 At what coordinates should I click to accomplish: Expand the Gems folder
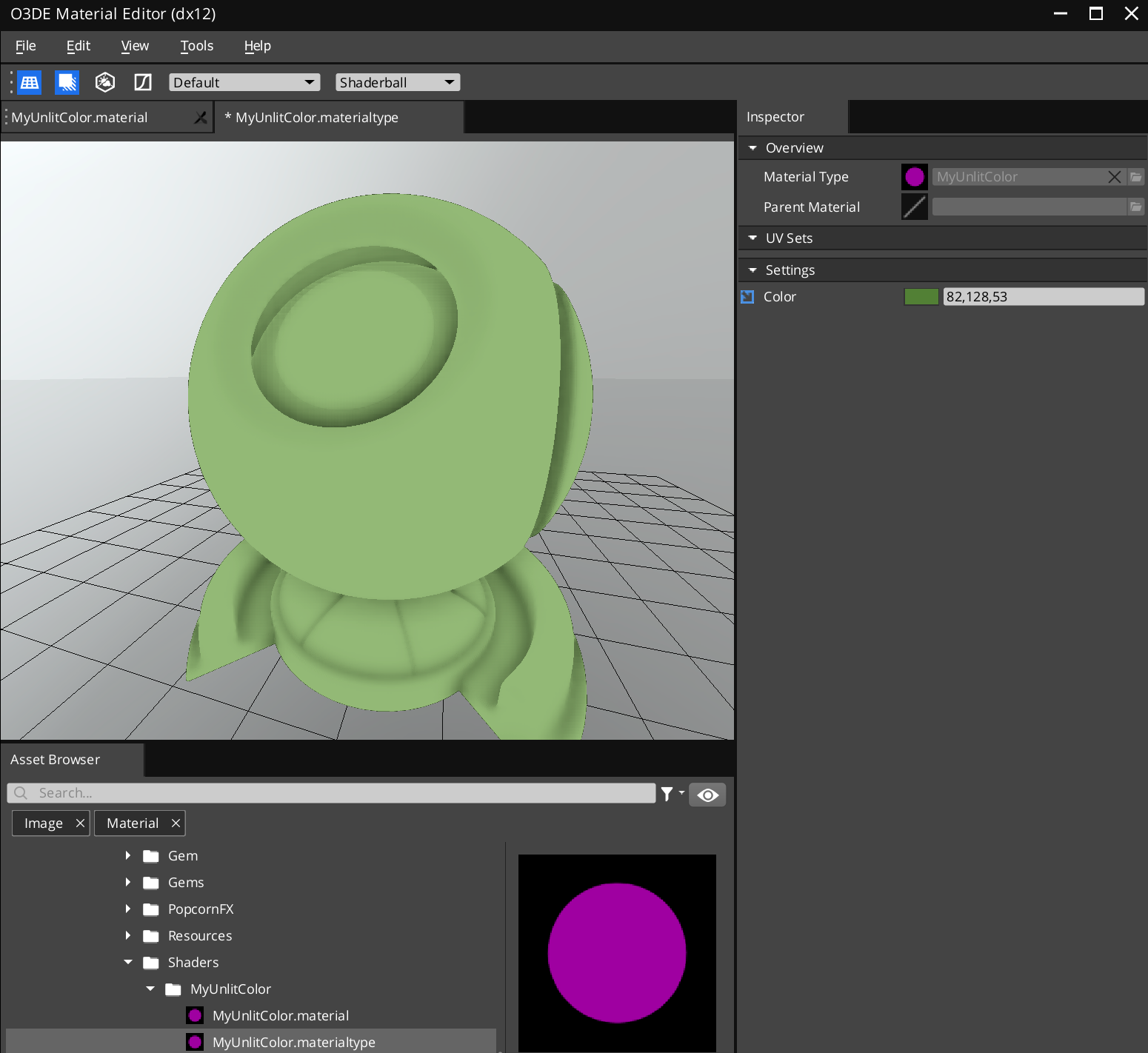[127, 882]
